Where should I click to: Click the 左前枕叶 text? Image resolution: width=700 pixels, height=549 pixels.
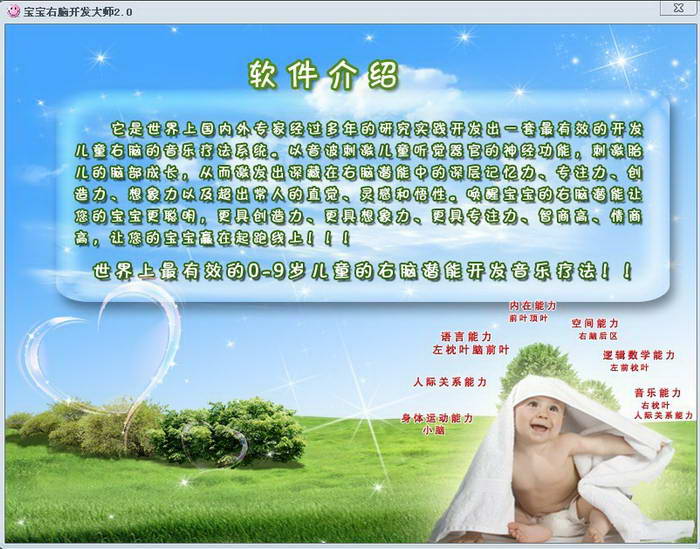pyautogui.click(x=629, y=368)
